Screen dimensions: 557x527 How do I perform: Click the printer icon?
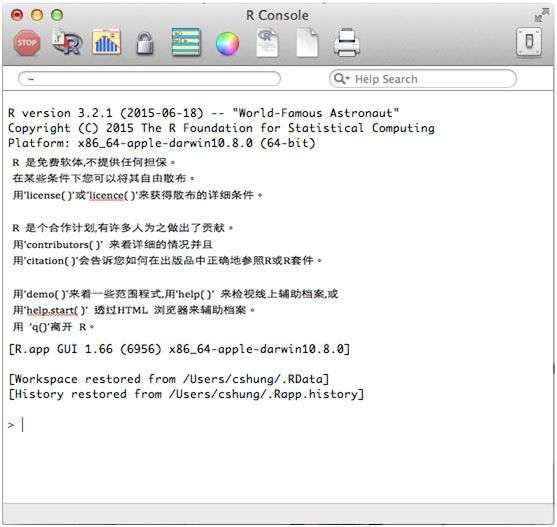(347, 43)
